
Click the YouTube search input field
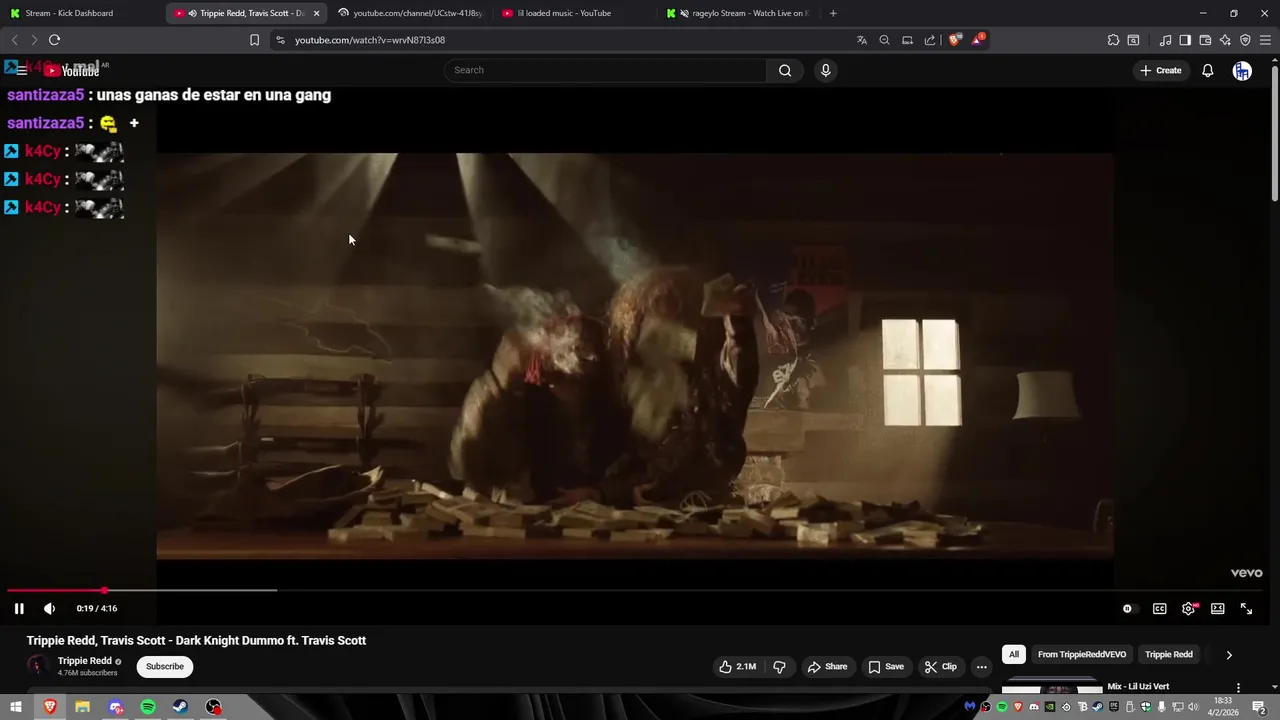[x=605, y=70]
